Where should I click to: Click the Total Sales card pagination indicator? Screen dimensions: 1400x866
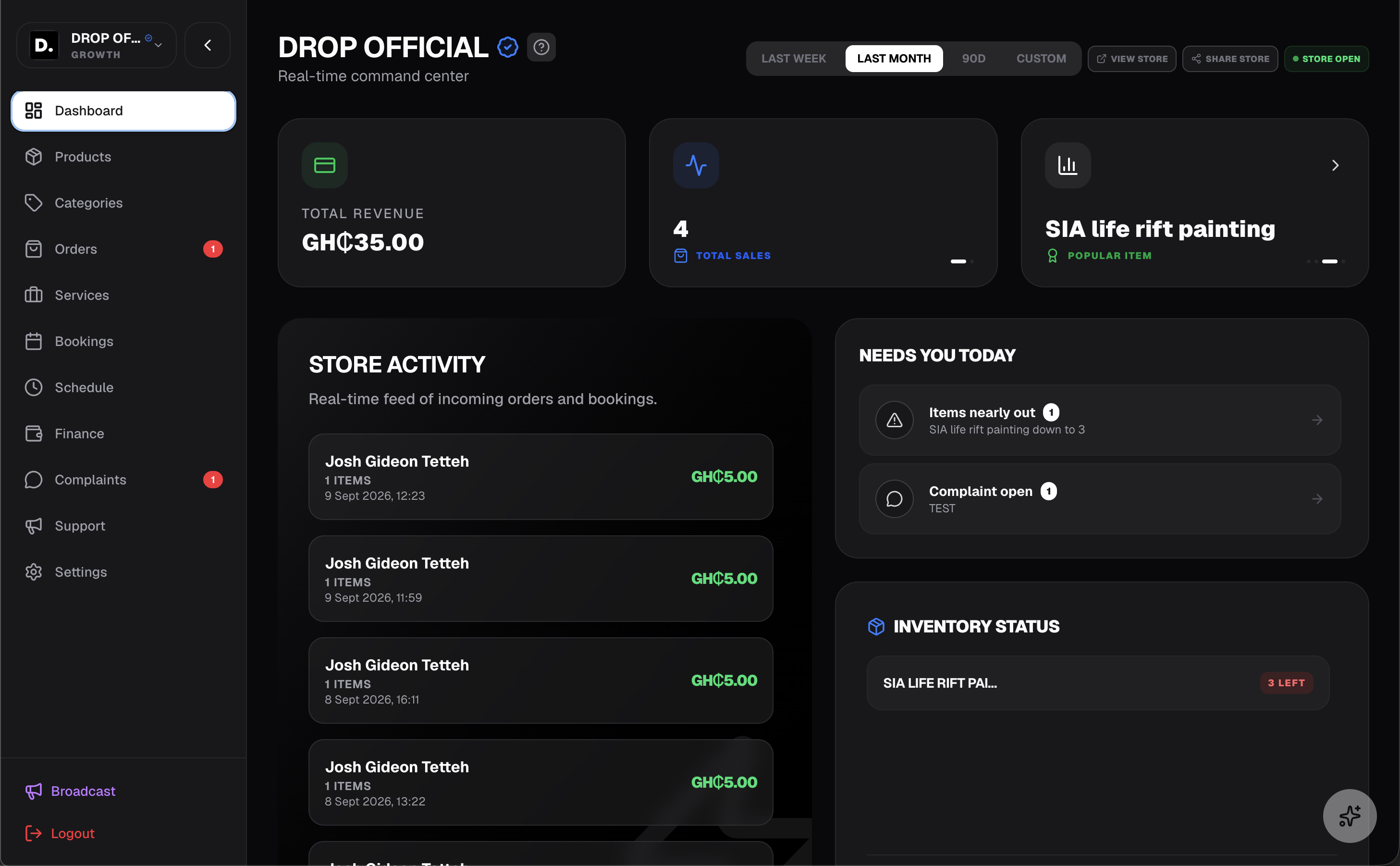coord(962,262)
